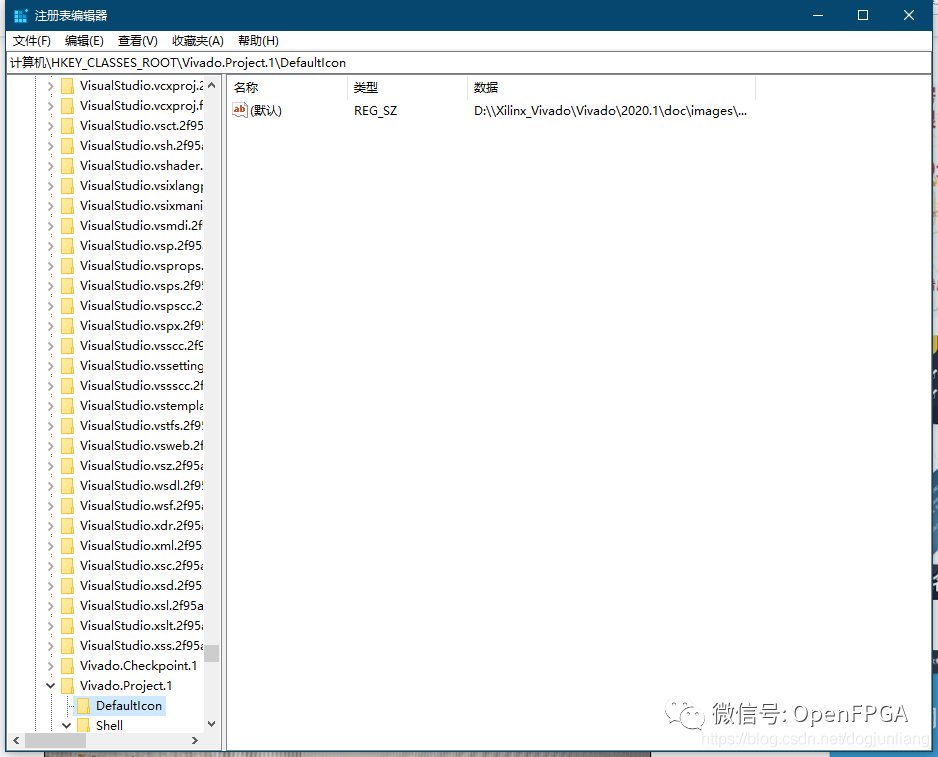Select the DefaultIcon folder icon
Image resolution: width=938 pixels, height=757 pixels.
(84, 706)
